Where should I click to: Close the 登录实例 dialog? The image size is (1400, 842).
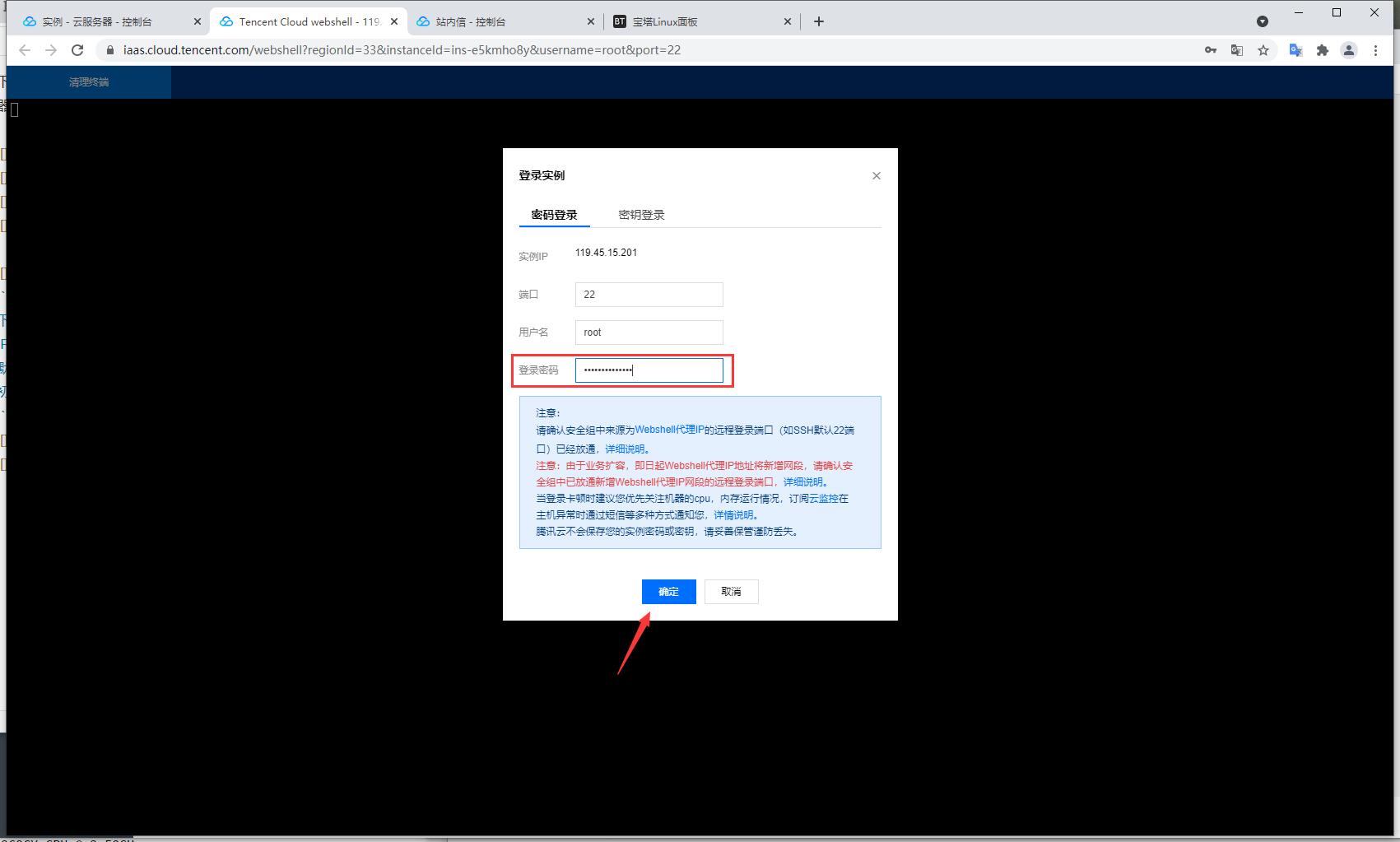coord(876,175)
